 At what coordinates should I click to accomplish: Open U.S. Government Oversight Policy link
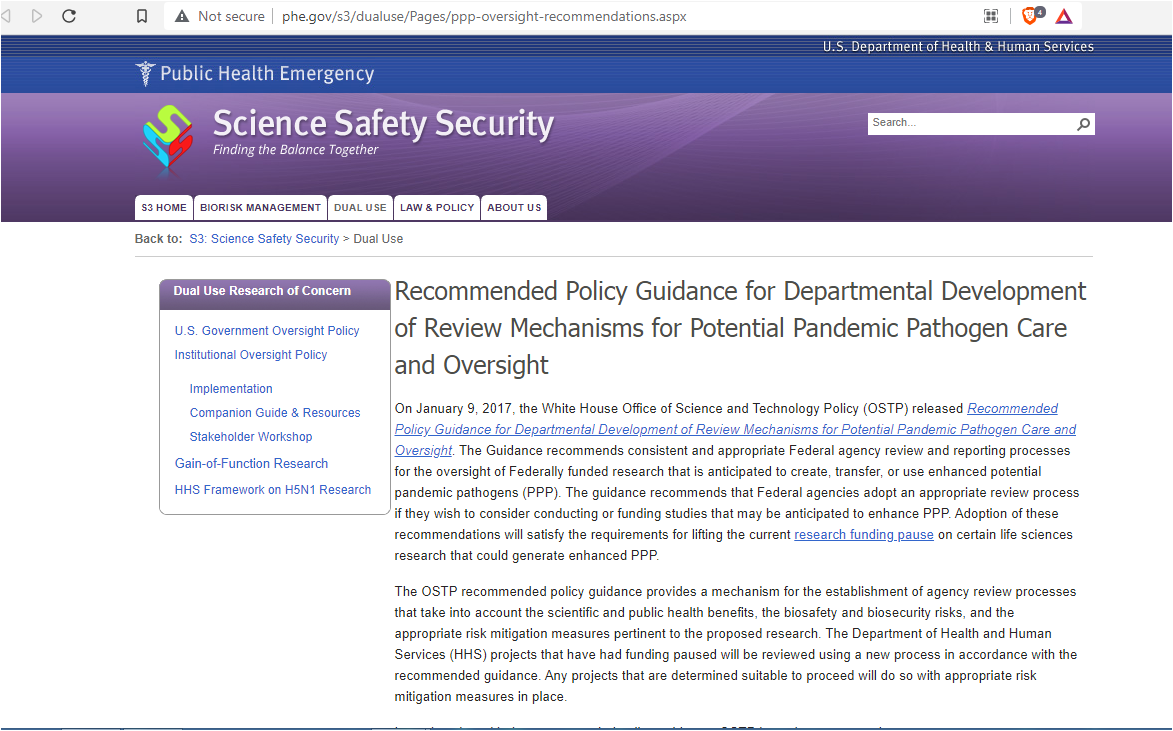coord(267,331)
